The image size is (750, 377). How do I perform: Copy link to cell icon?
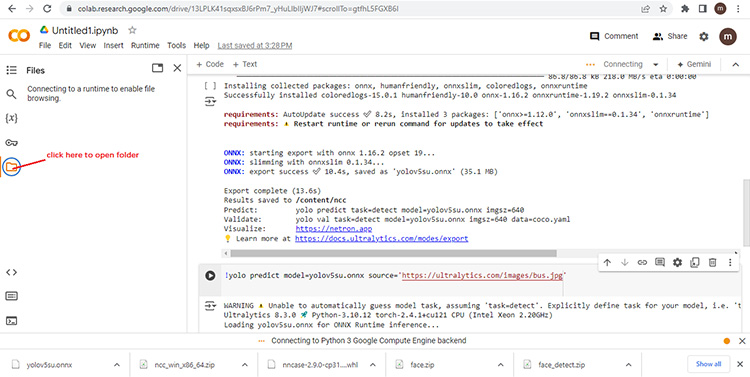pos(642,262)
